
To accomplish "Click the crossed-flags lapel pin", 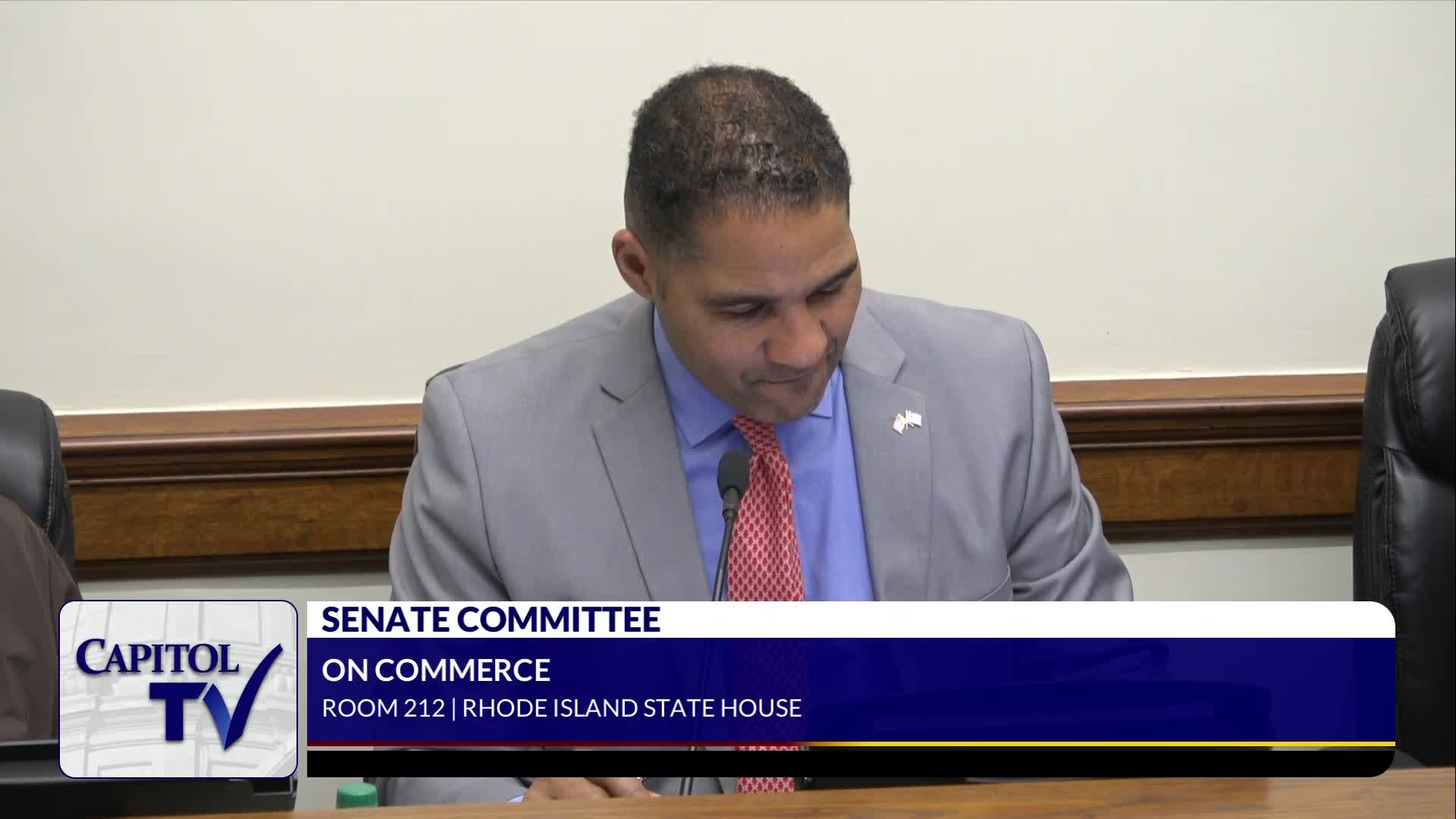I will [x=907, y=421].
